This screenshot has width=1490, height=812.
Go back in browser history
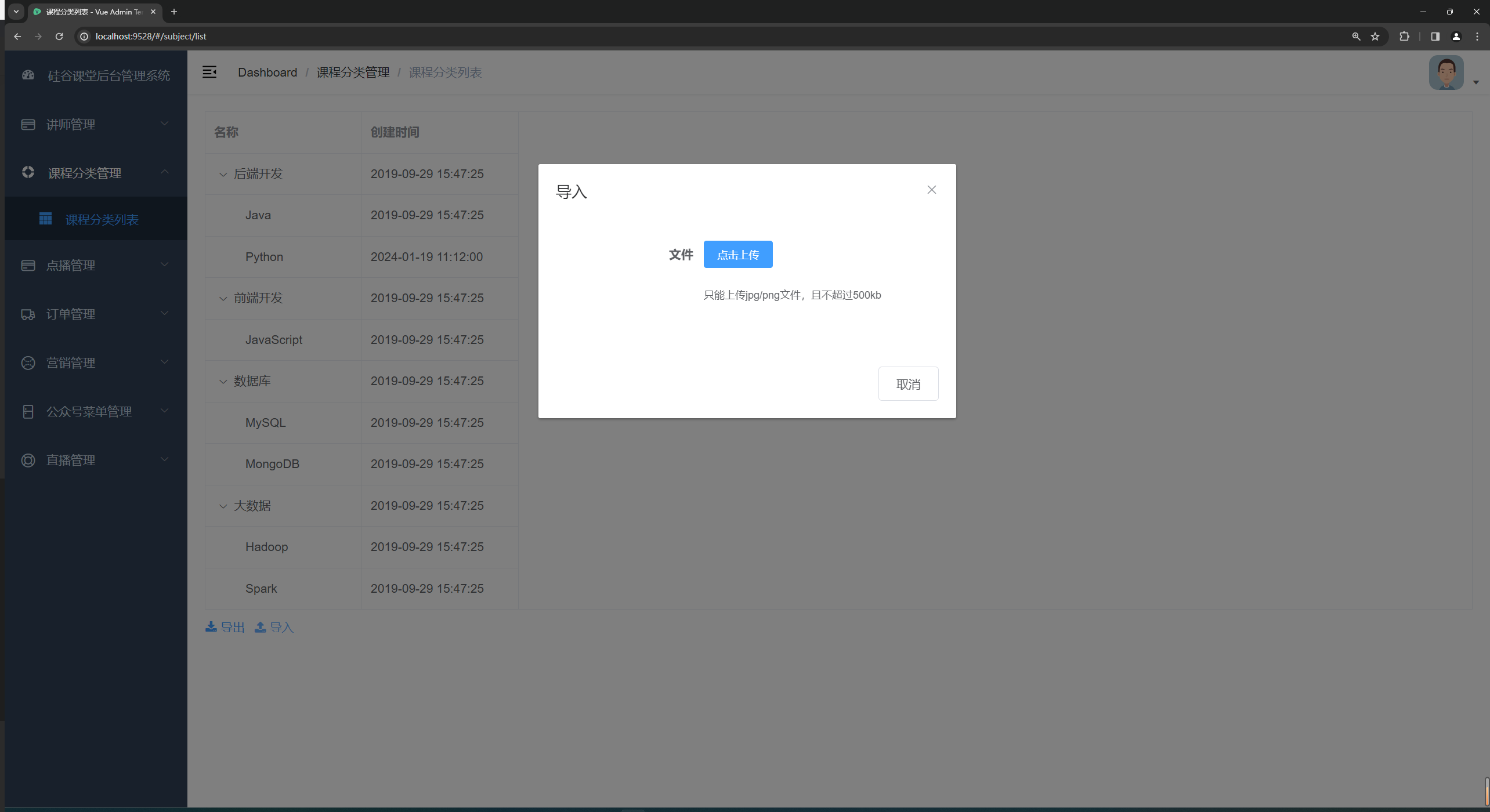pos(17,36)
